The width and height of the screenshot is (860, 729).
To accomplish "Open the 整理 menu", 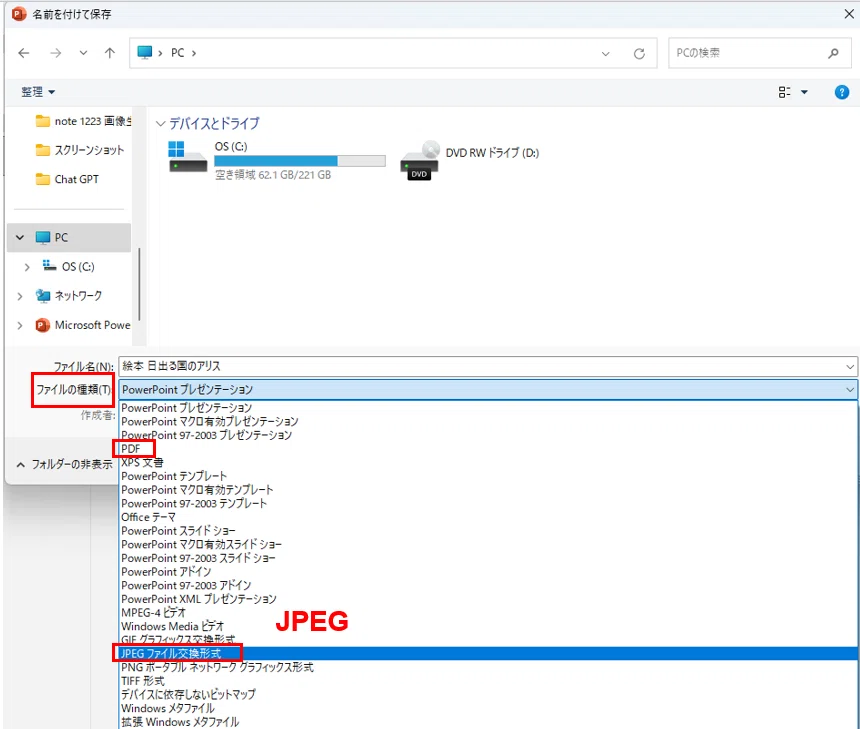I will pyautogui.click(x=38, y=92).
